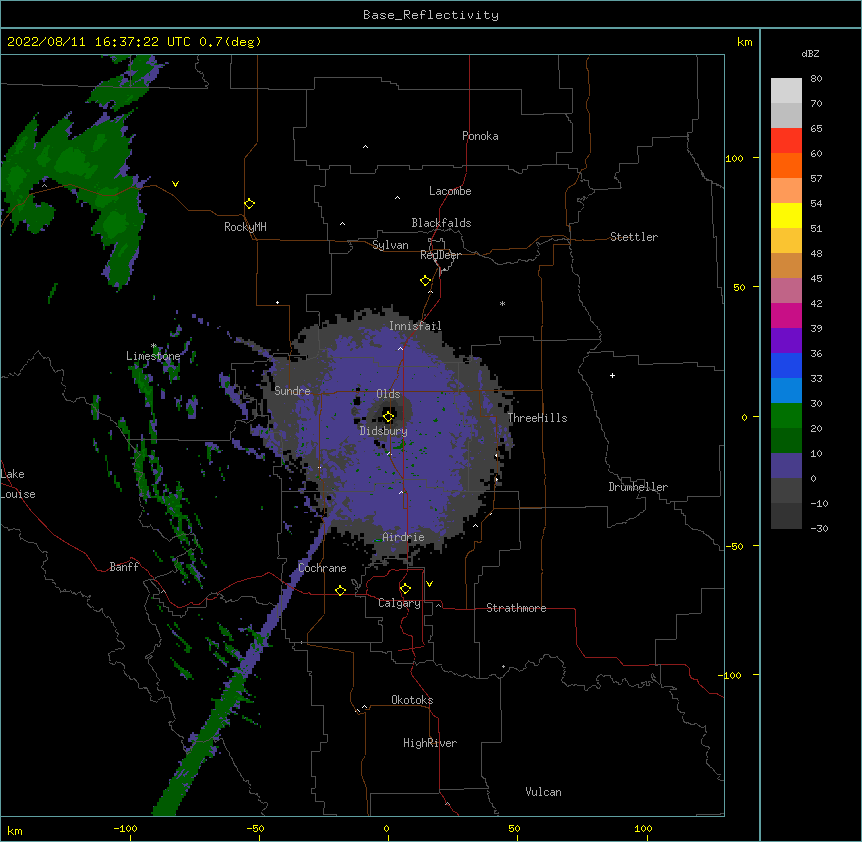
Task: Click the -30 value in the dBZ legend
Action: [x=819, y=529]
